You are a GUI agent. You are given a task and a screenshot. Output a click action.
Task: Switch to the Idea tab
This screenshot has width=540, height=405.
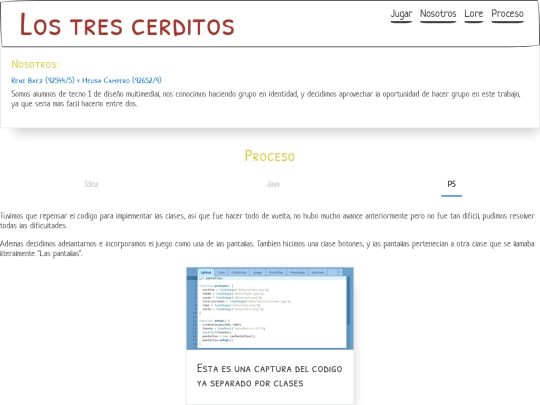[x=91, y=184]
